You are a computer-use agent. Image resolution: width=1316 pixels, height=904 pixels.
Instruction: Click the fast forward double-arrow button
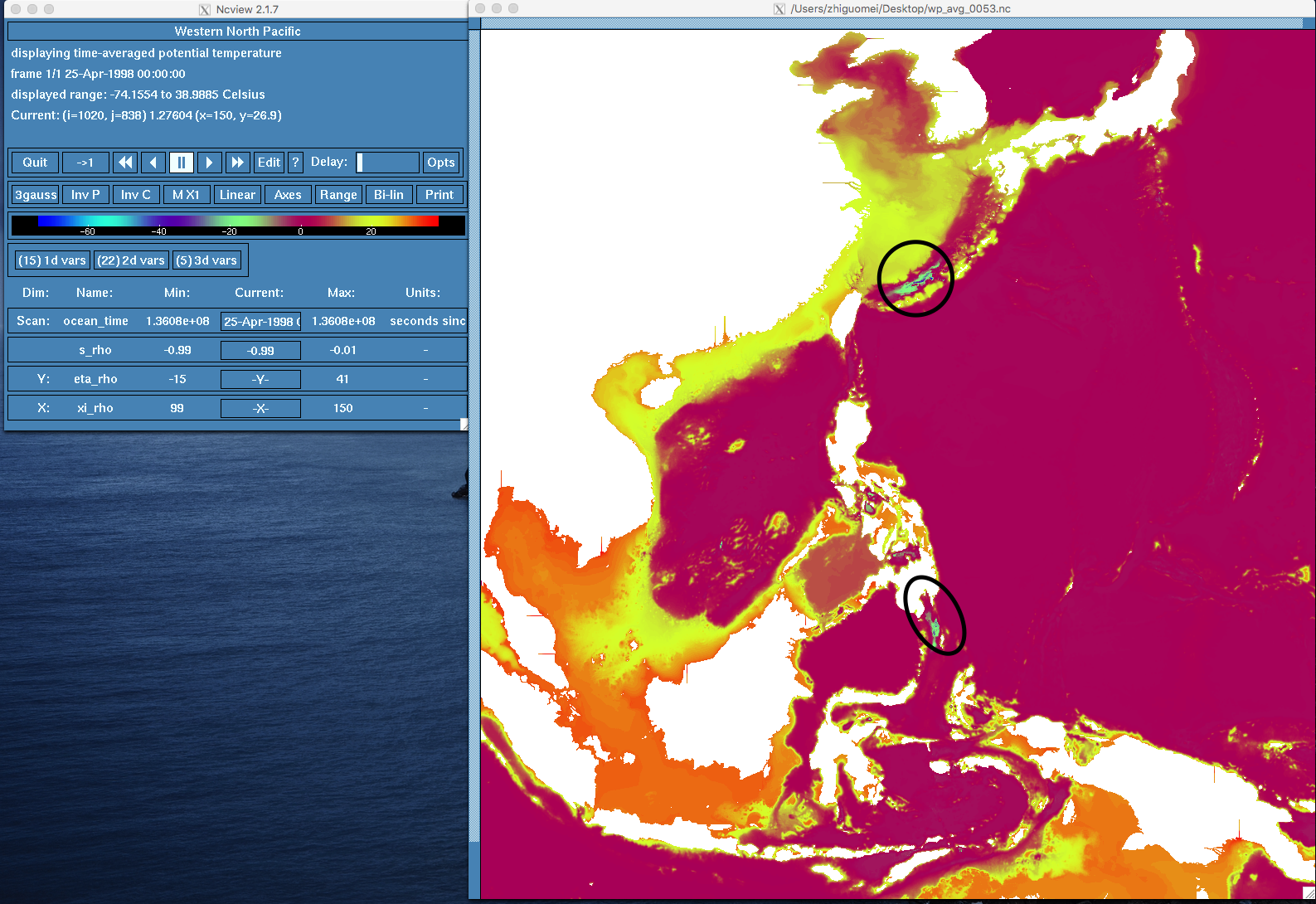point(237,163)
